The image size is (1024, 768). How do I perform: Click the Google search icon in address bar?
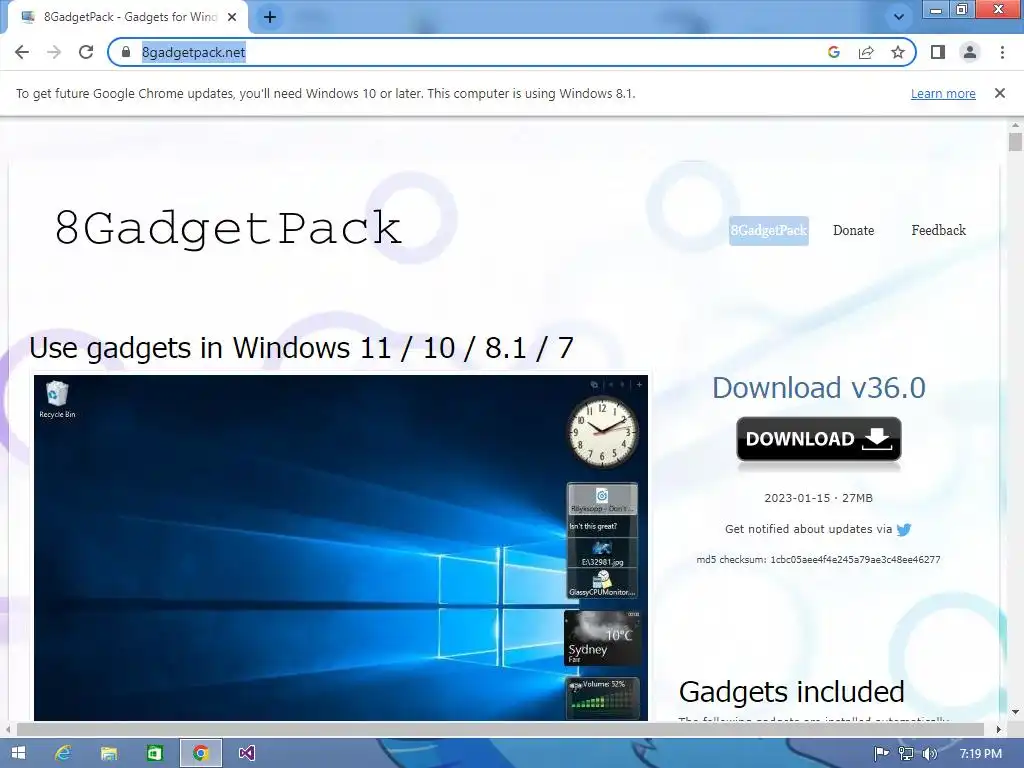[x=834, y=52]
